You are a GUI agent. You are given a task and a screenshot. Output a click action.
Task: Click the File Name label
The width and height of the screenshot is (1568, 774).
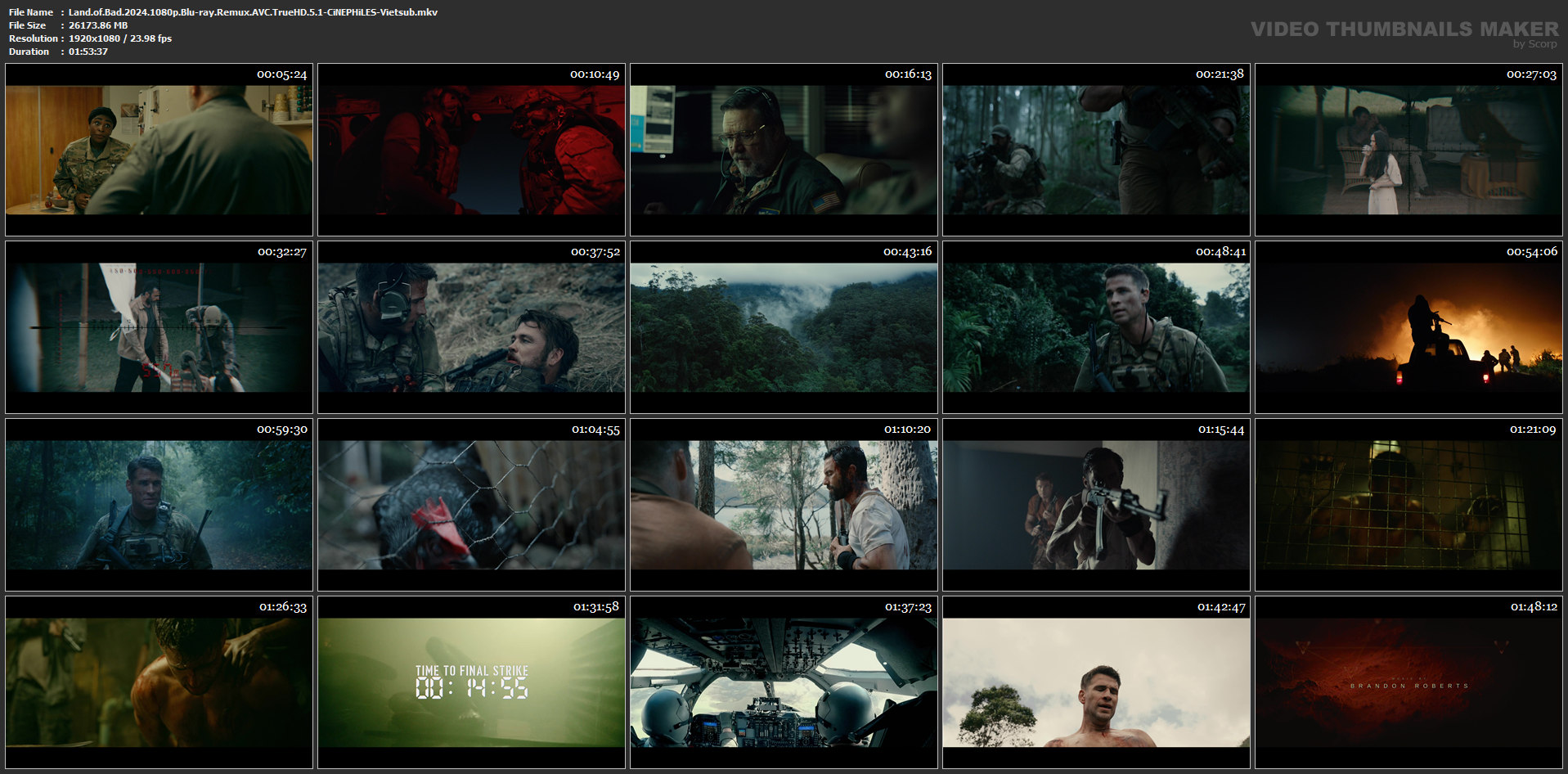point(31,12)
